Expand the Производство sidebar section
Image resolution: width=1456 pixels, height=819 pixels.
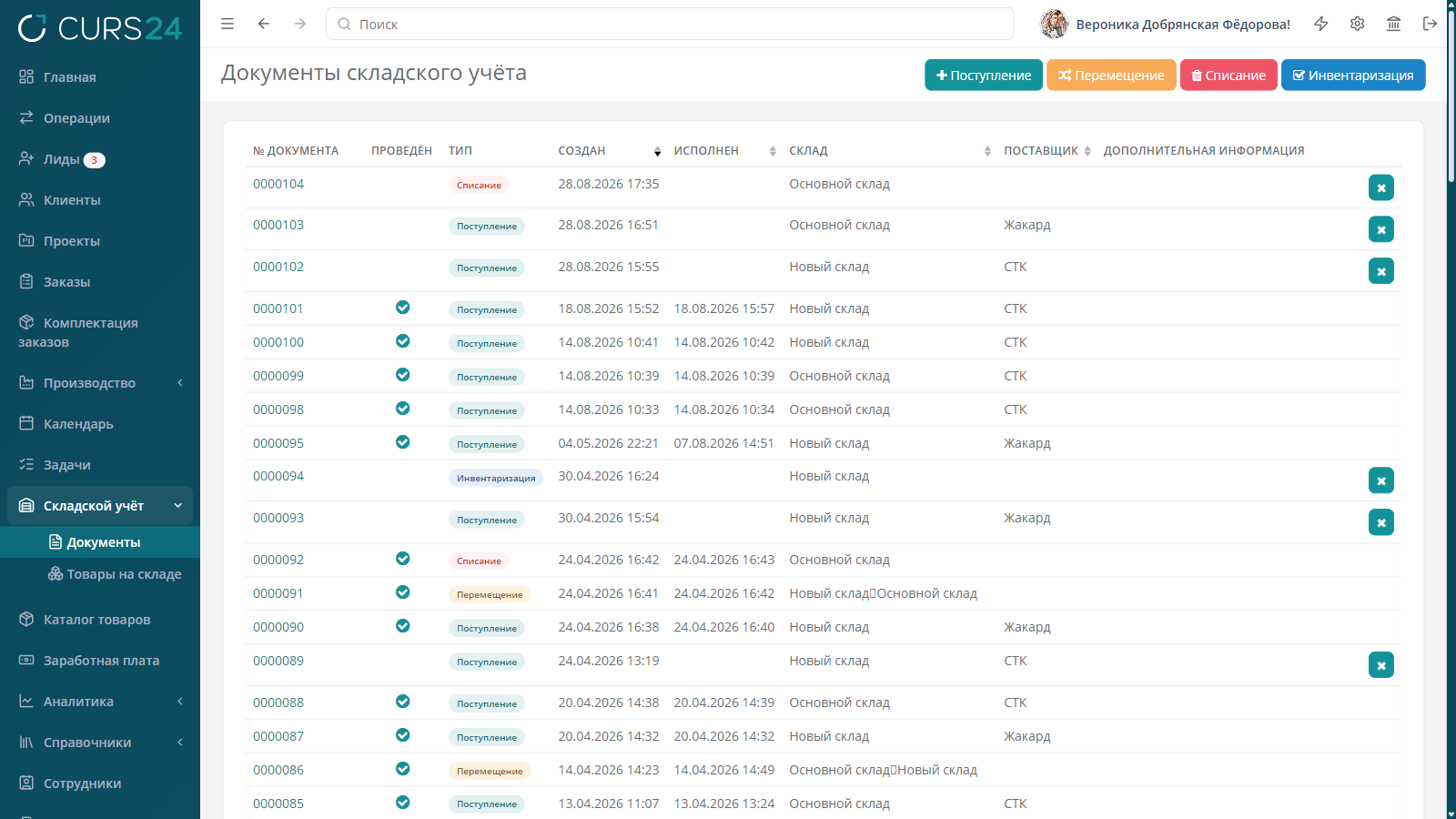point(100,383)
